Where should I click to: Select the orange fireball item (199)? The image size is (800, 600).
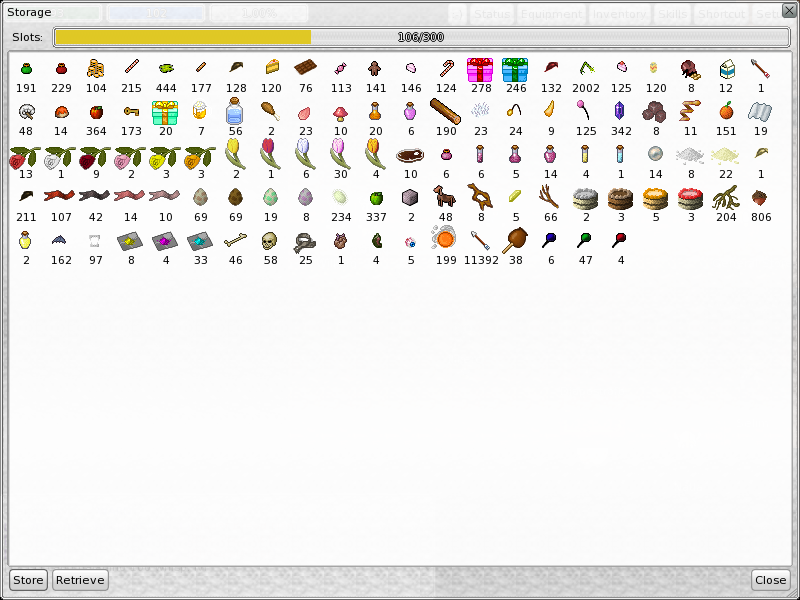(x=443, y=238)
